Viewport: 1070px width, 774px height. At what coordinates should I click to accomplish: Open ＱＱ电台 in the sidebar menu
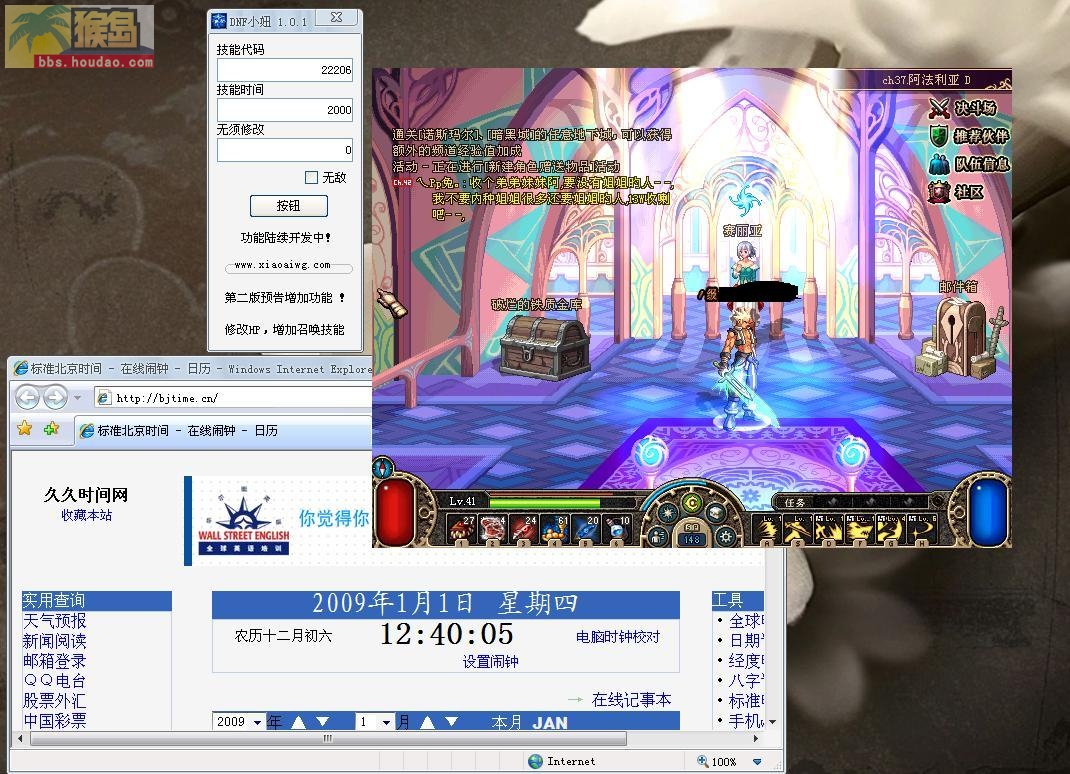point(55,680)
